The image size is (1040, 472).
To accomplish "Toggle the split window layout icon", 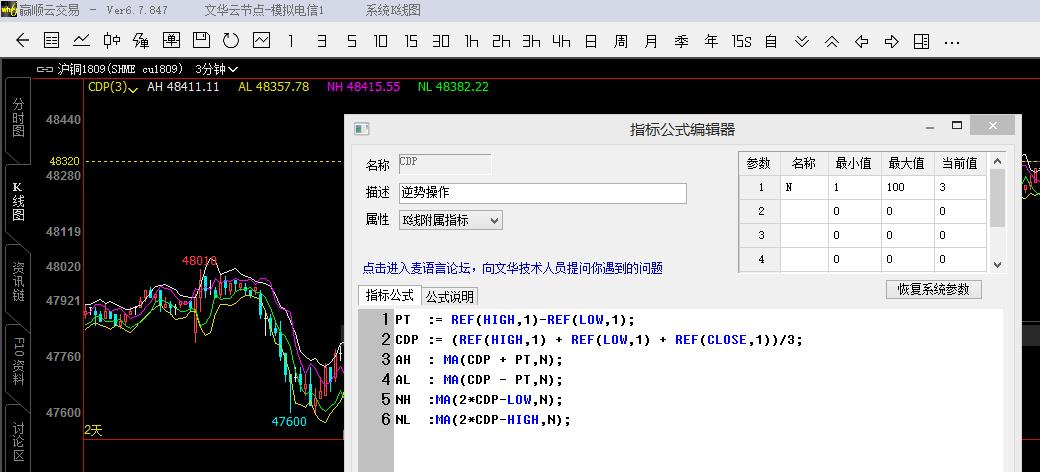I will point(922,41).
